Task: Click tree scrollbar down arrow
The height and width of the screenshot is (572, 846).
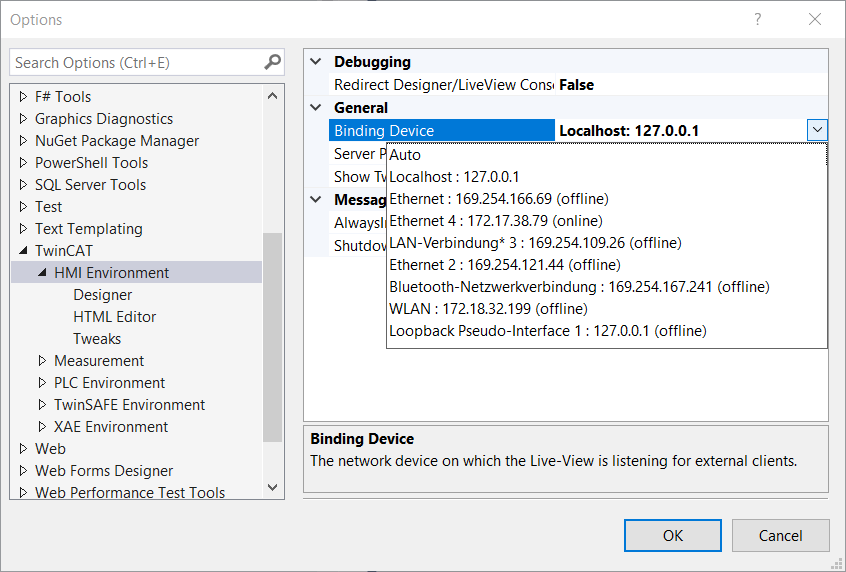Action: coord(272,487)
